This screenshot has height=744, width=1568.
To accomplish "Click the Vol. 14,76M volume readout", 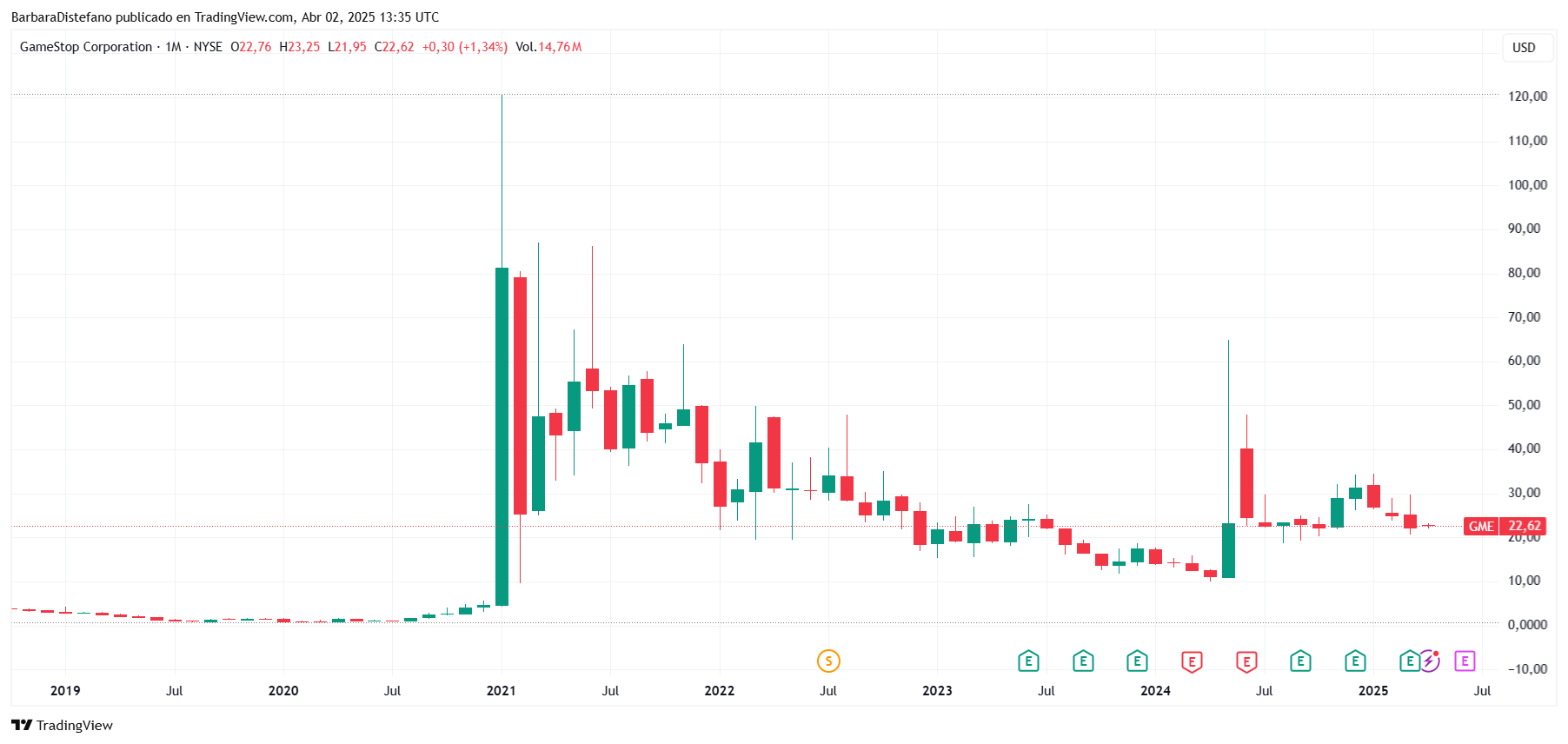I will (x=548, y=47).
